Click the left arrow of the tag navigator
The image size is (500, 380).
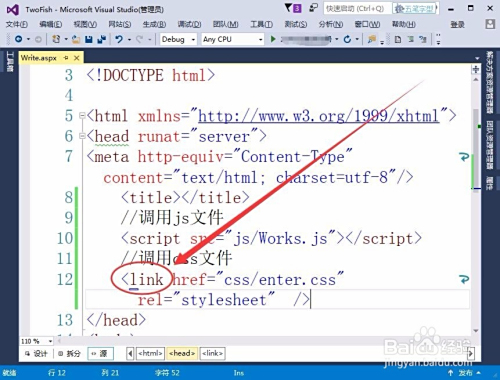click(x=130, y=353)
